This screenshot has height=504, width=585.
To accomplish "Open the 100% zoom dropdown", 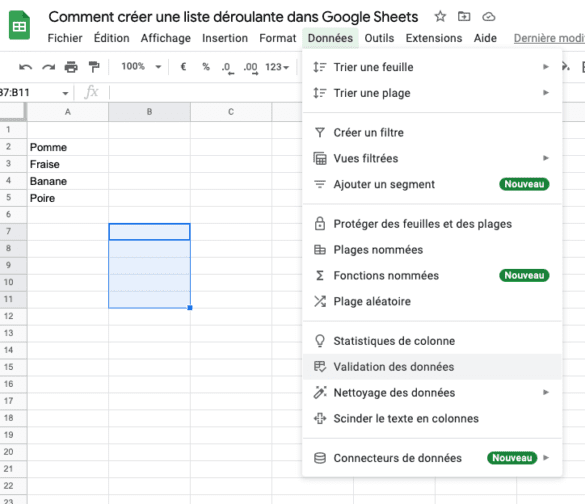I will 141,67.
